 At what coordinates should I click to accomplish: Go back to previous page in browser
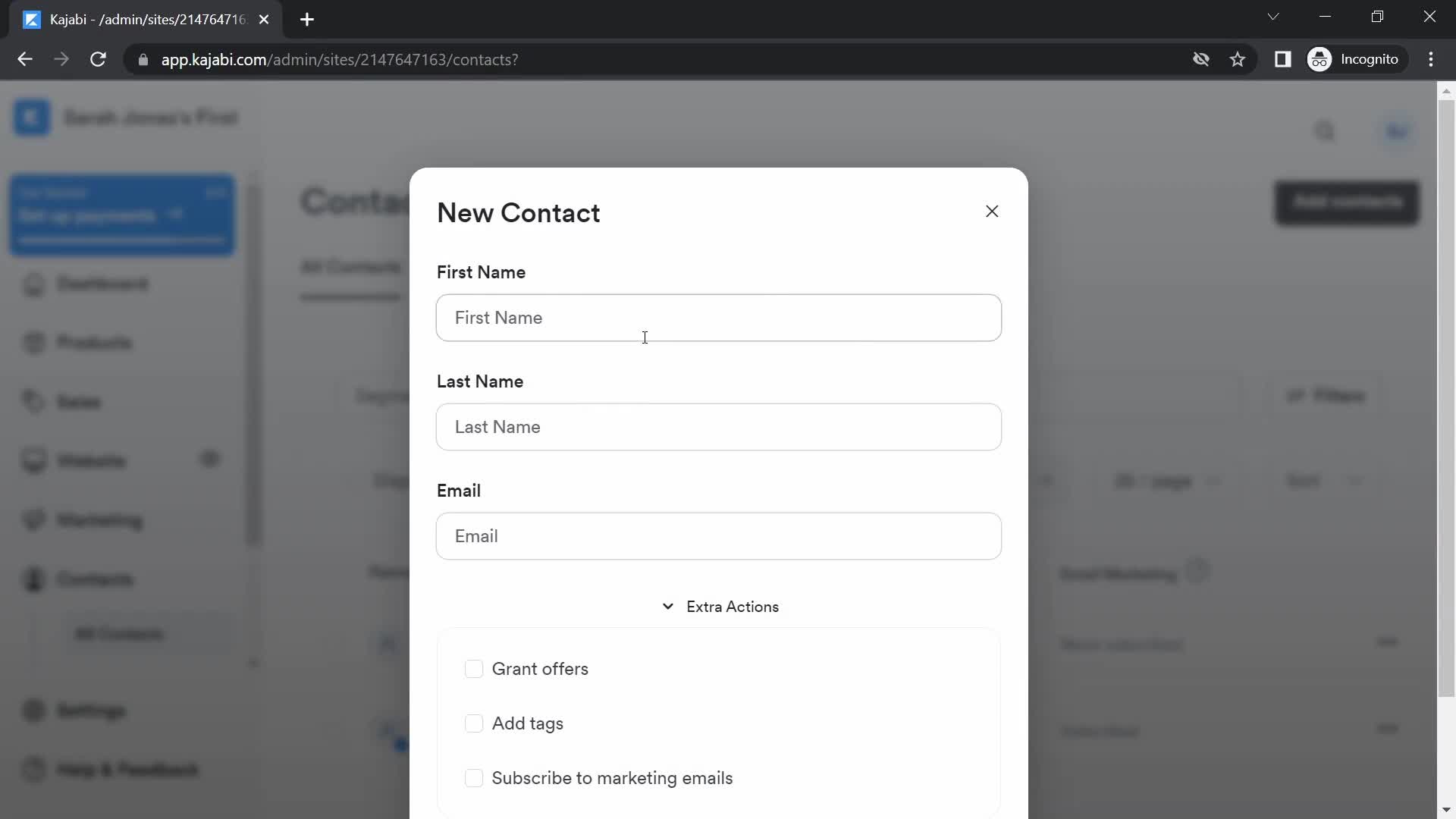pos(25,59)
